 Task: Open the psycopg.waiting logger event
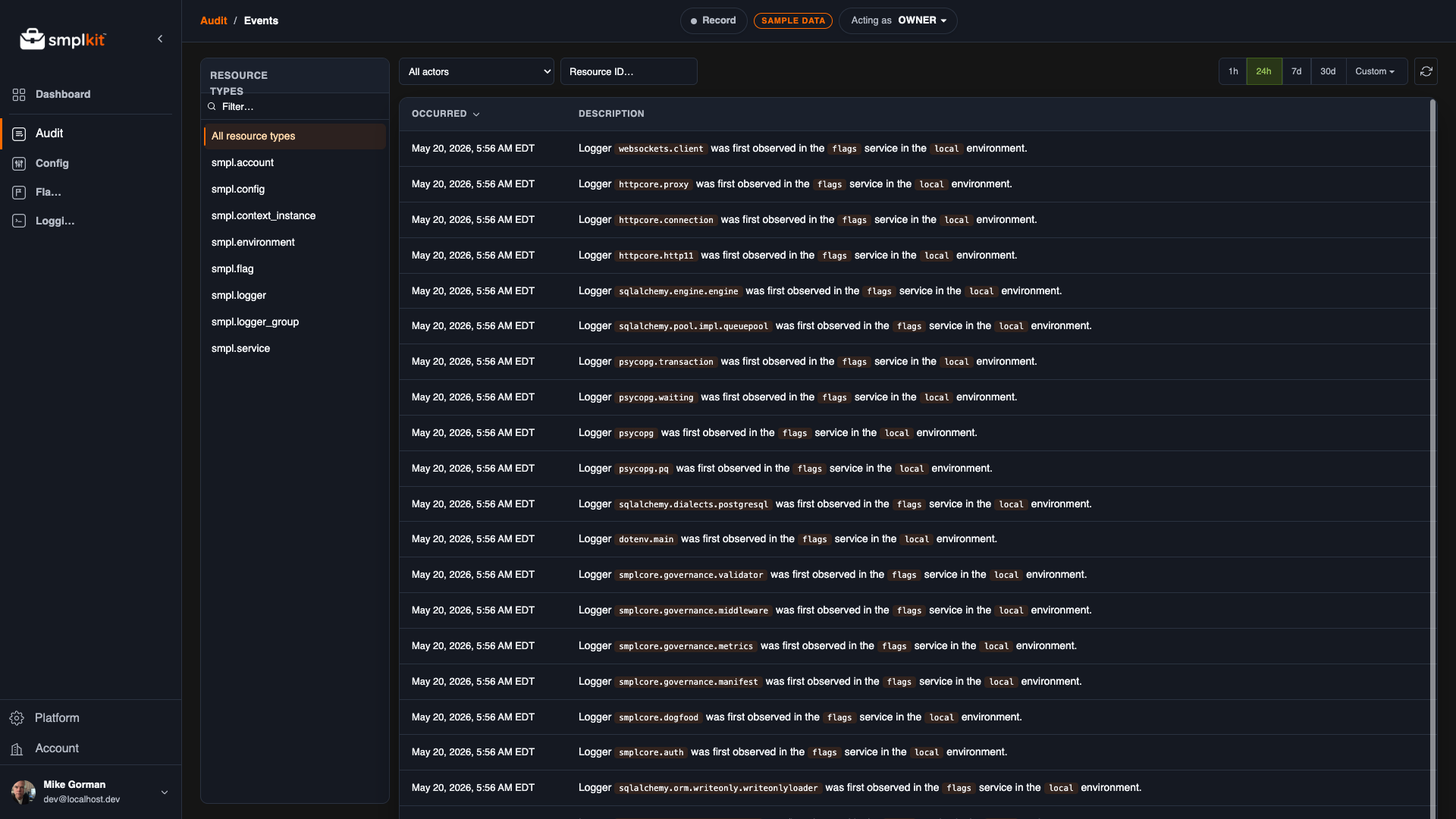pyautogui.click(x=915, y=397)
